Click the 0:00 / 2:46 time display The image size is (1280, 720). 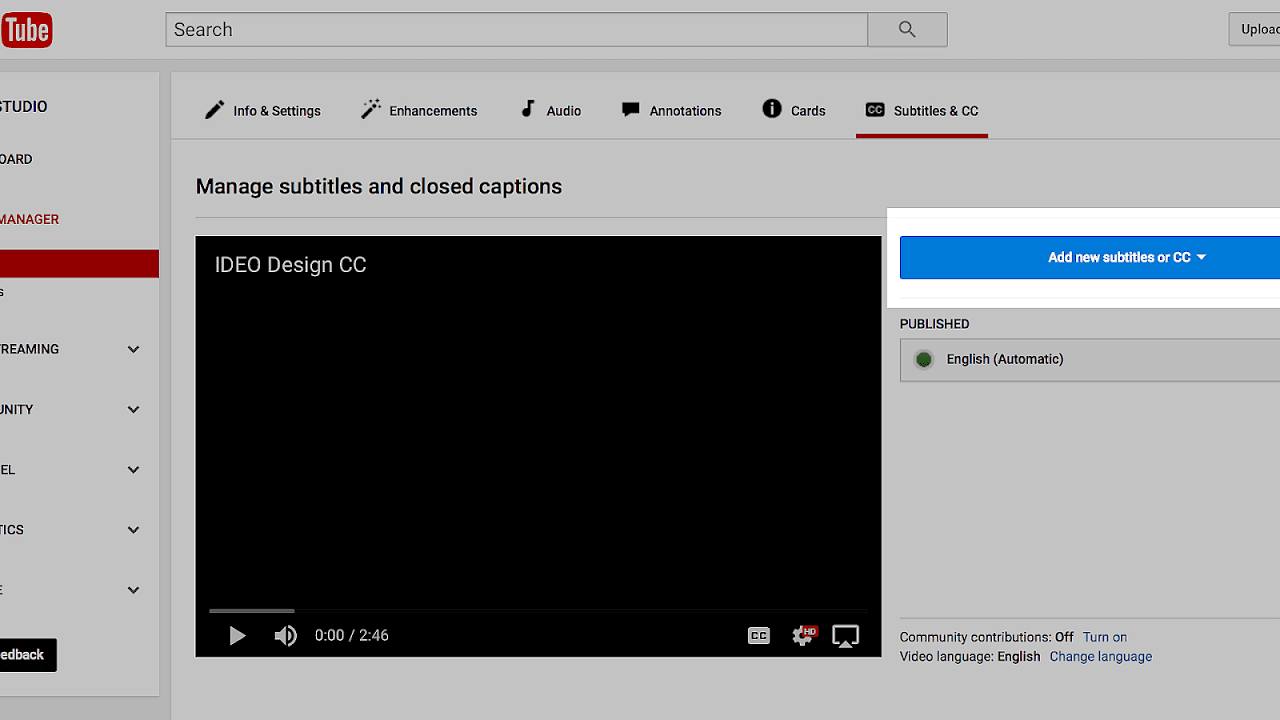pyautogui.click(x=352, y=635)
